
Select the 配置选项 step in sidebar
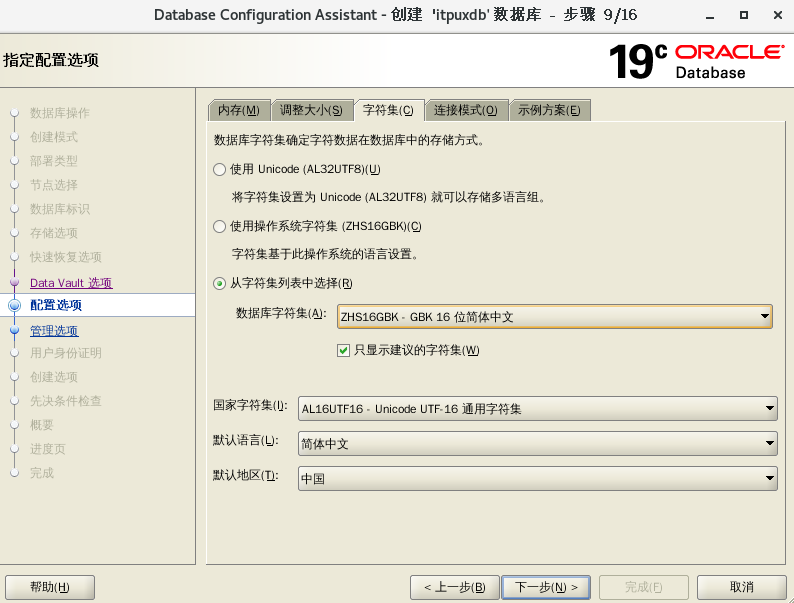(97, 305)
